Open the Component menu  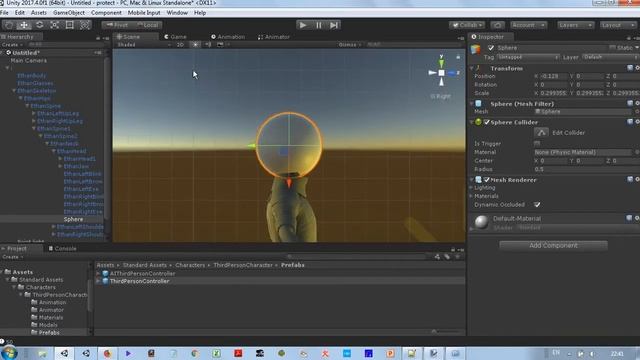106,13
